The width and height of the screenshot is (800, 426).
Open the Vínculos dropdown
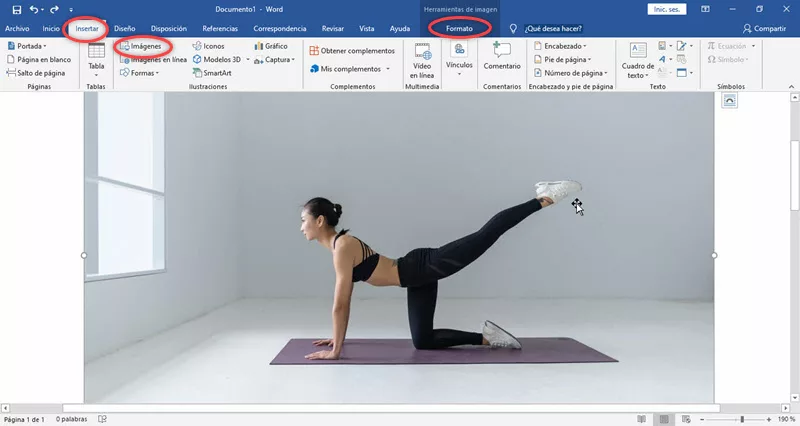click(459, 60)
